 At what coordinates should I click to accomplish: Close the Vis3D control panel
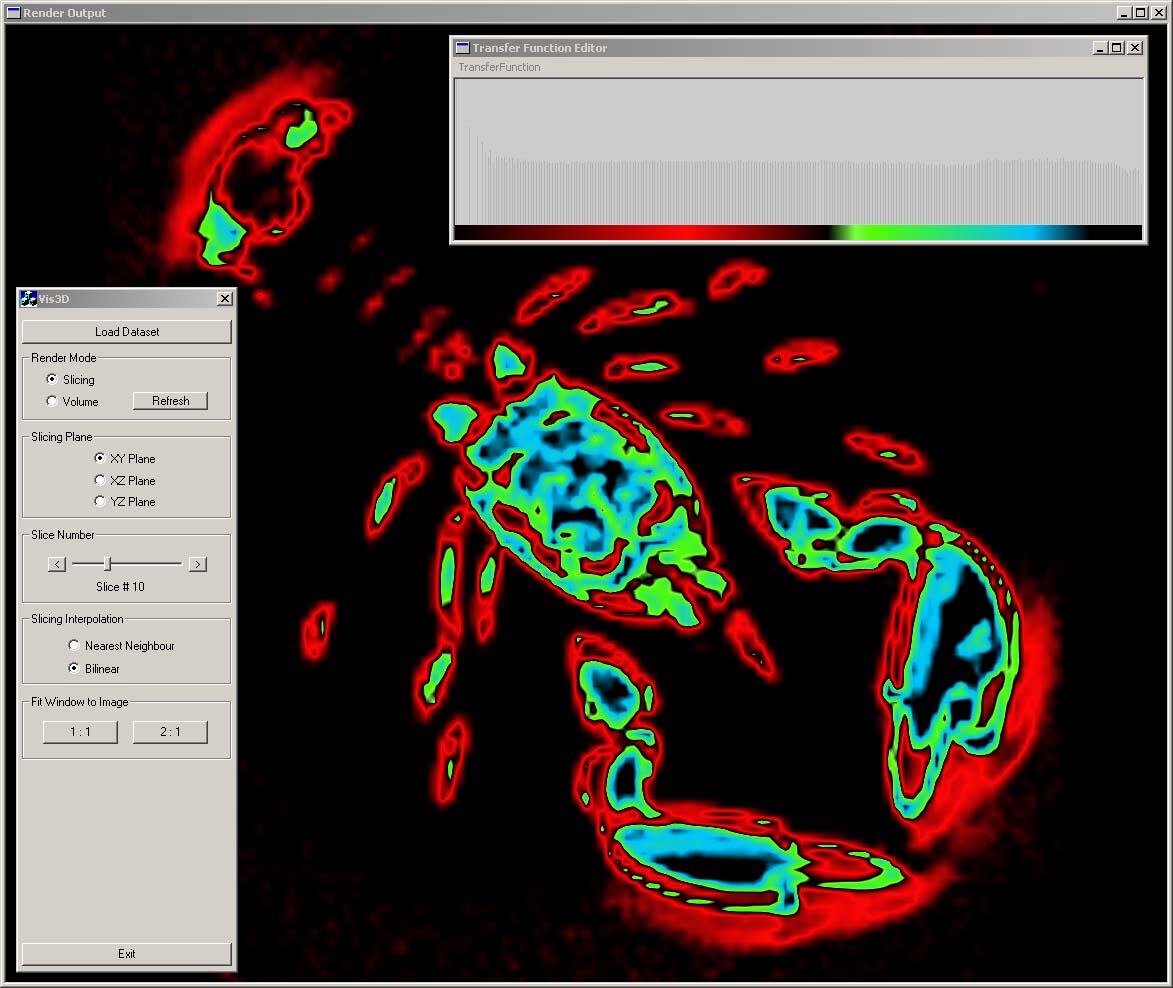point(225,298)
